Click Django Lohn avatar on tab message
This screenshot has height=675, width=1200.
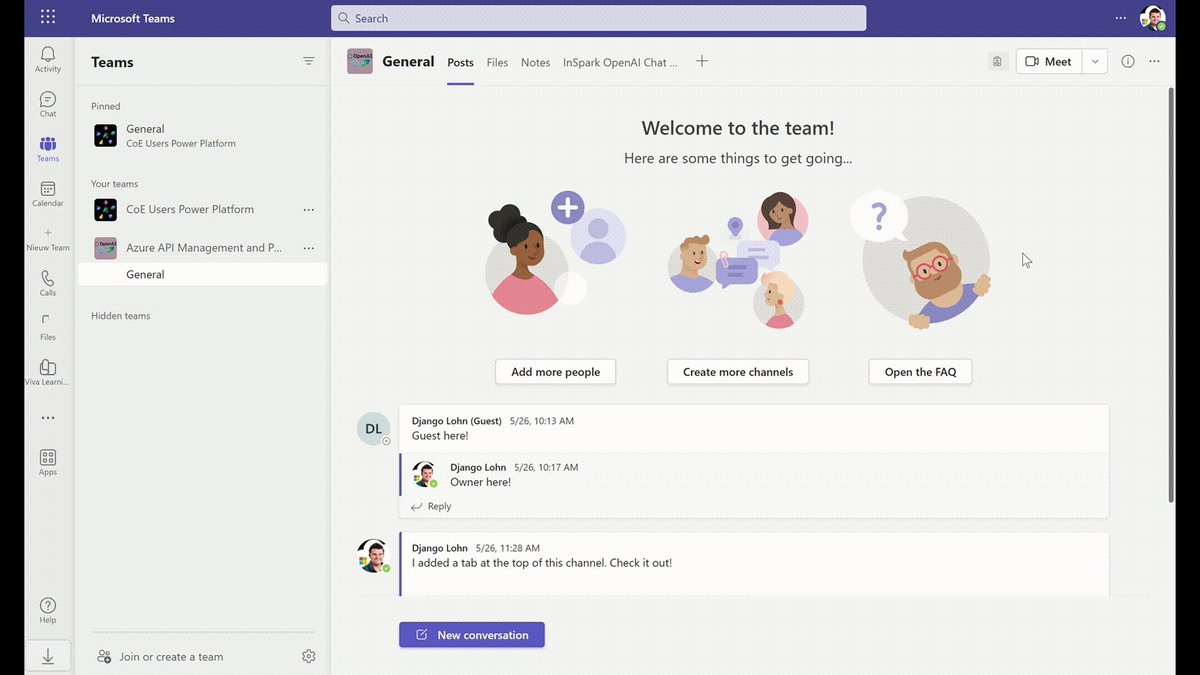click(373, 555)
